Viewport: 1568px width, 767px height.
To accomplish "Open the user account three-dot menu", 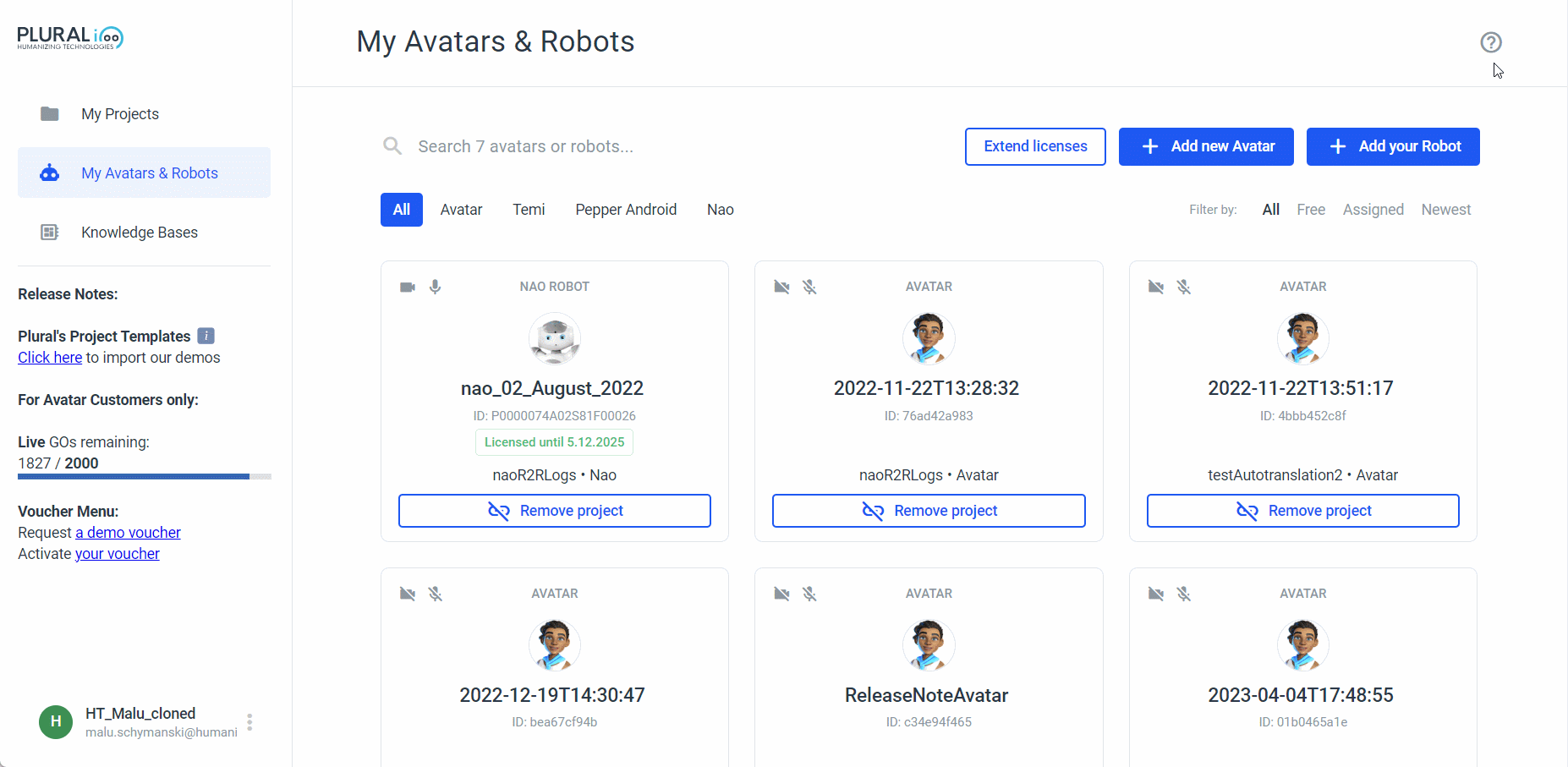I will (x=249, y=722).
